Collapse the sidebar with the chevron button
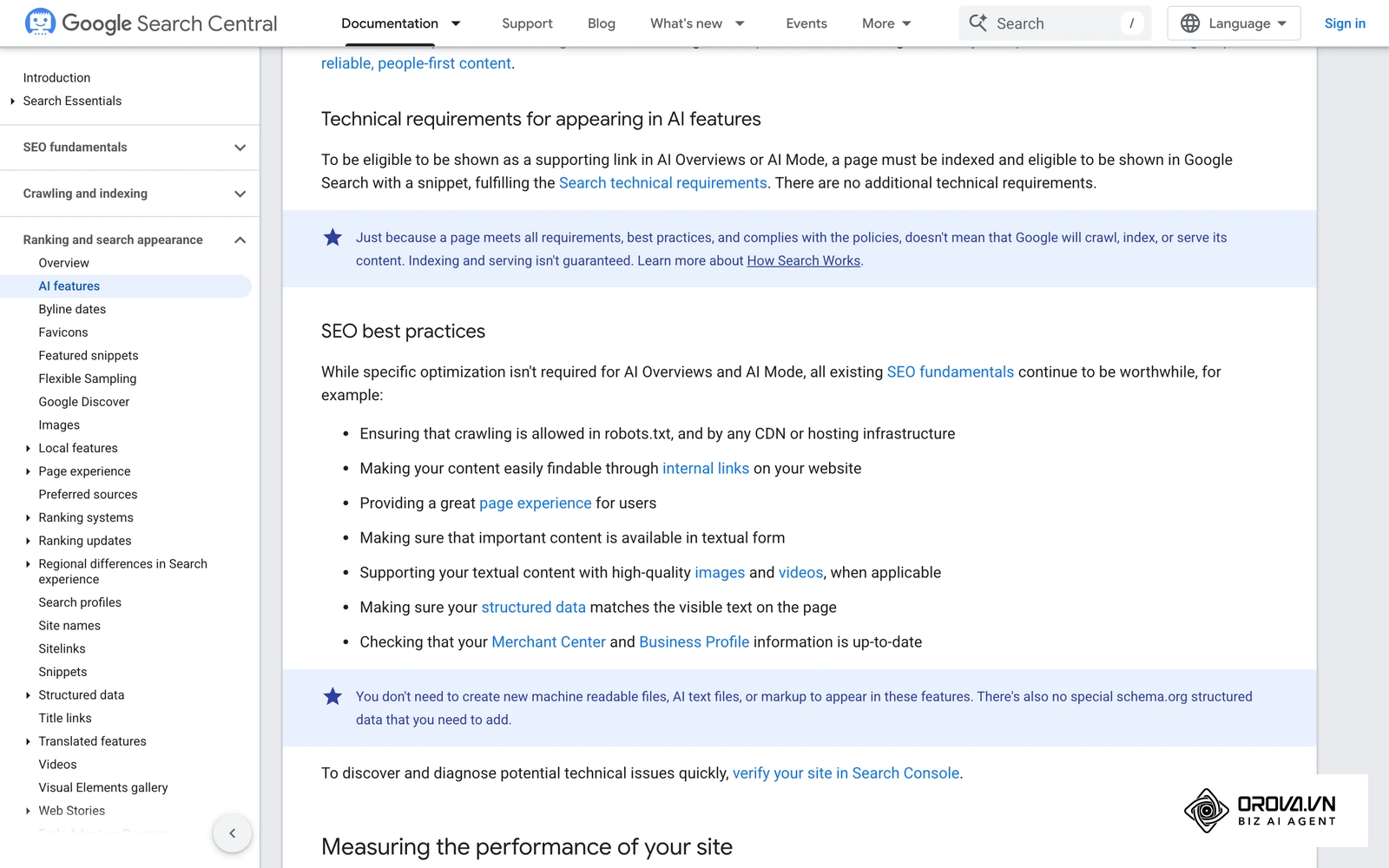 pos(232,833)
